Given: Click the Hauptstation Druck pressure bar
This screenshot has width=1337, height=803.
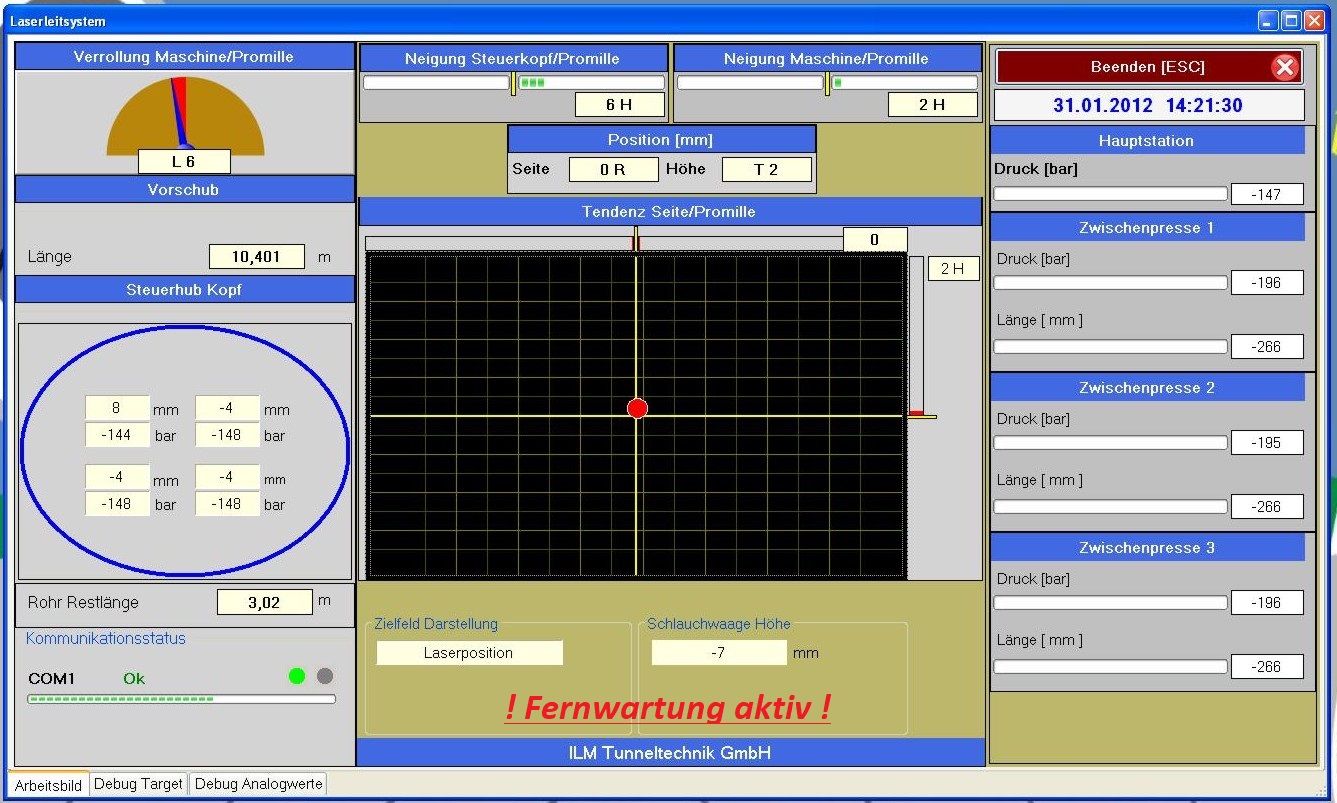Looking at the screenshot, I should [1109, 194].
